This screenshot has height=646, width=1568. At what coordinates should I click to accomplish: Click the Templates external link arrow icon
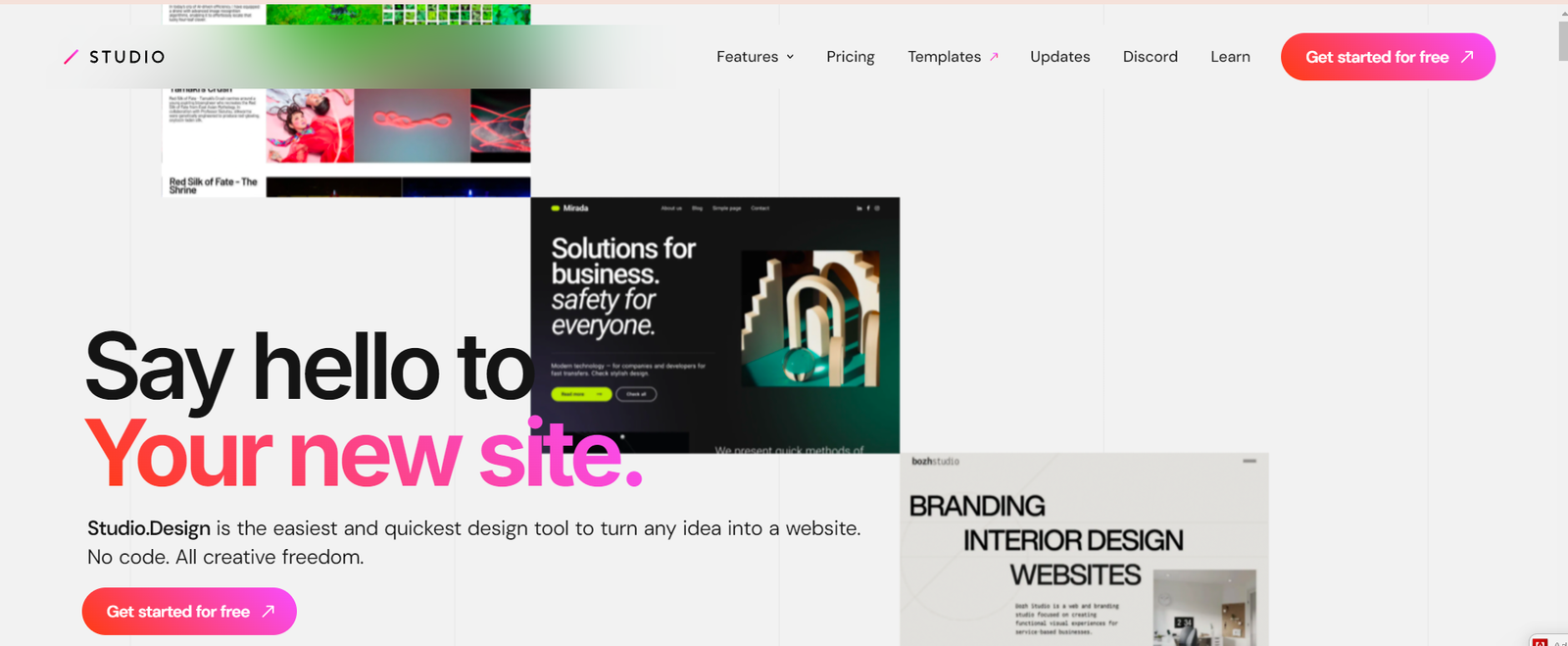tap(994, 57)
